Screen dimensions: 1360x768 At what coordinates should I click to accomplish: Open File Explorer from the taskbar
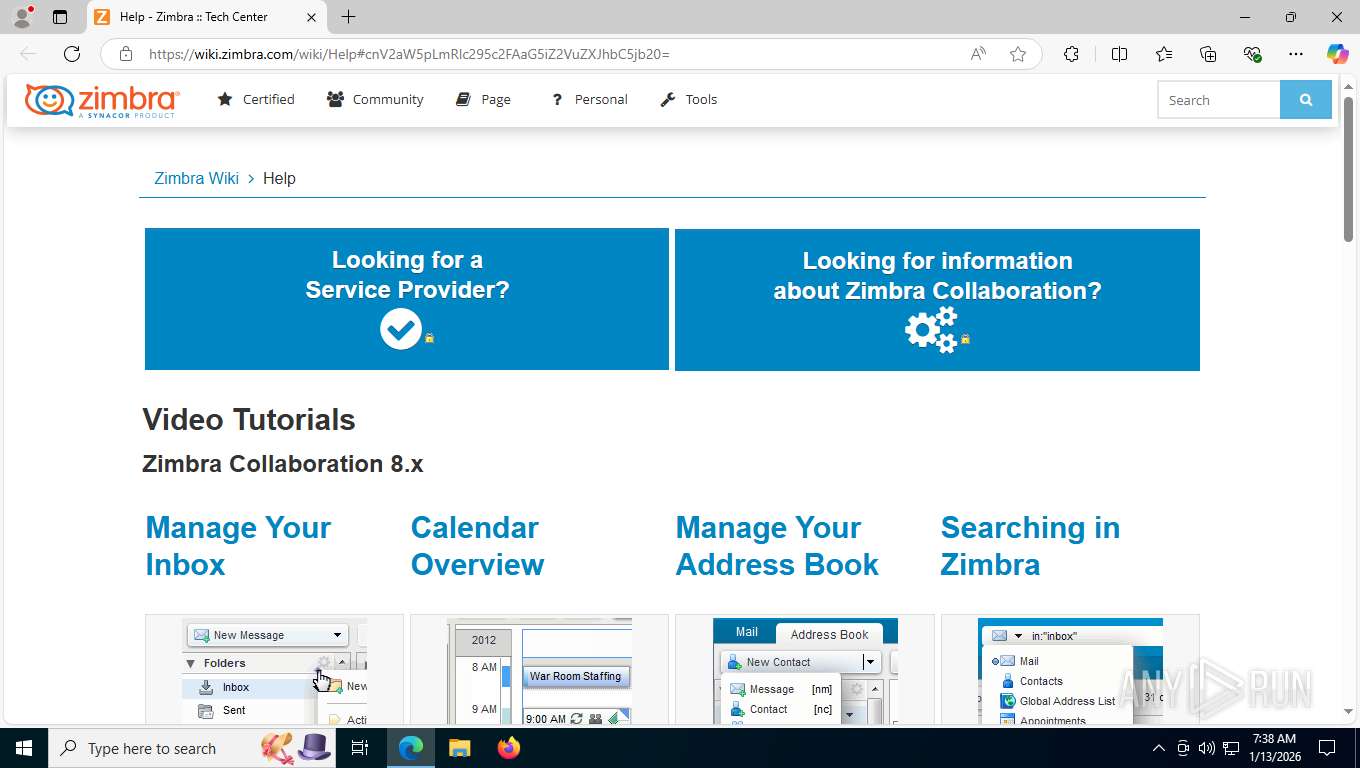[459, 748]
